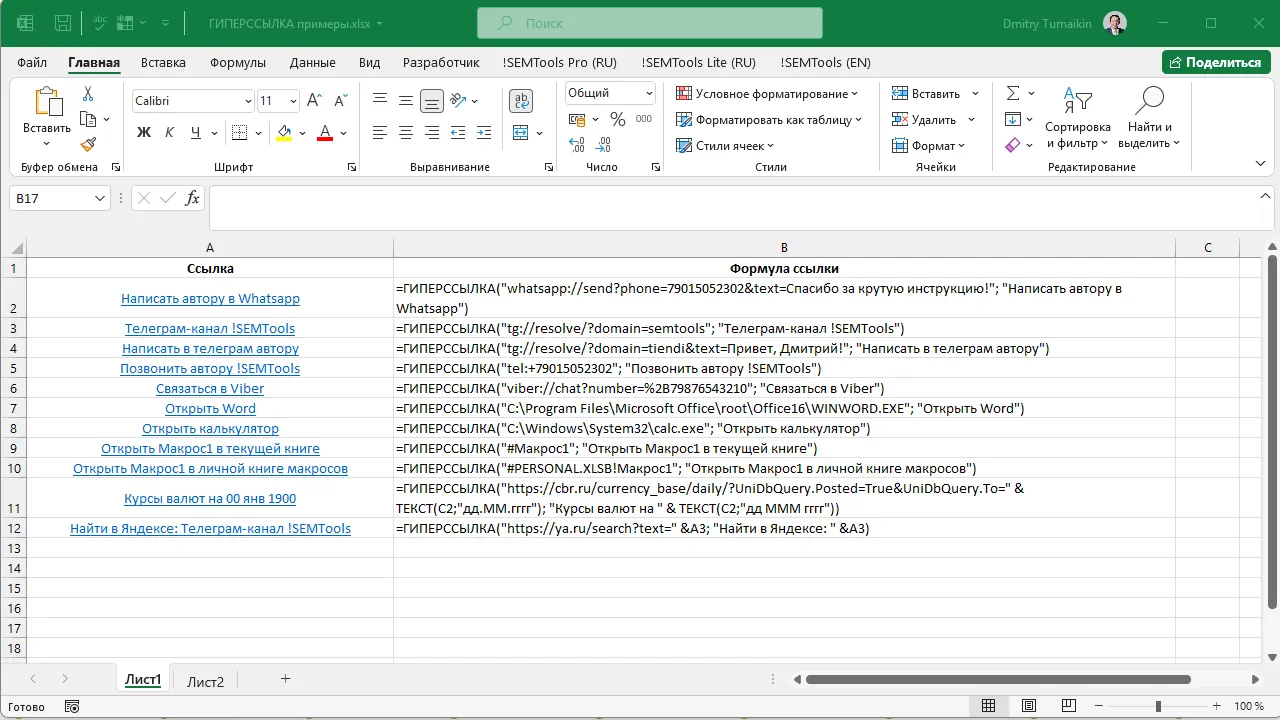Toggle center horizontal align button
The height and width of the screenshot is (720, 1280).
pyautogui.click(x=406, y=132)
